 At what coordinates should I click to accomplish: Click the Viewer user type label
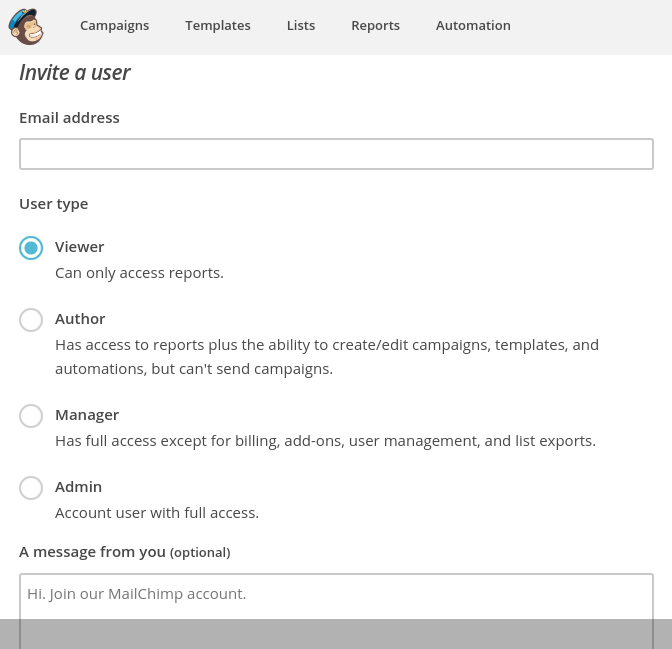pyautogui.click(x=80, y=247)
